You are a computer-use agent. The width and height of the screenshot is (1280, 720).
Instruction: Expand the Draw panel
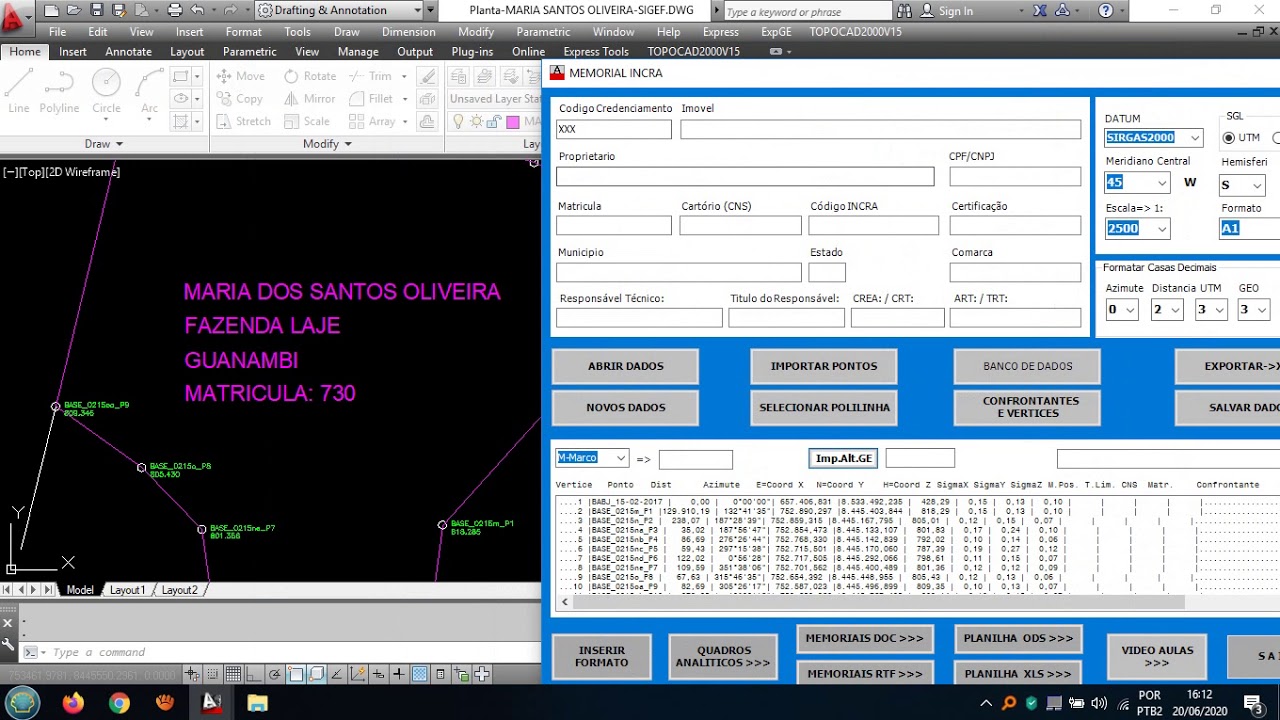(104, 144)
